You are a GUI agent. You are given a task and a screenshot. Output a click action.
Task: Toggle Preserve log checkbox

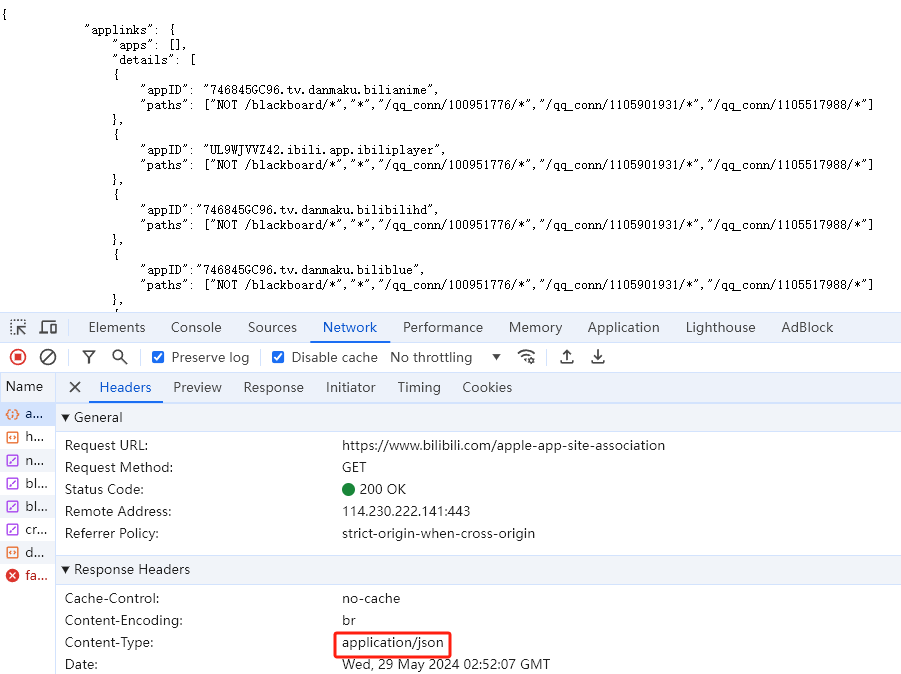(158, 357)
